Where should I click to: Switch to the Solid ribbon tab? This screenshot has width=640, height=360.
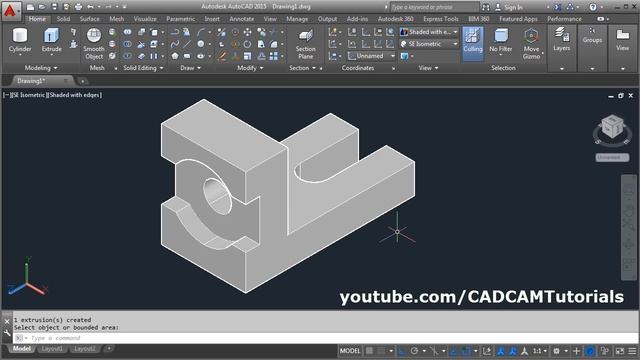coord(63,19)
